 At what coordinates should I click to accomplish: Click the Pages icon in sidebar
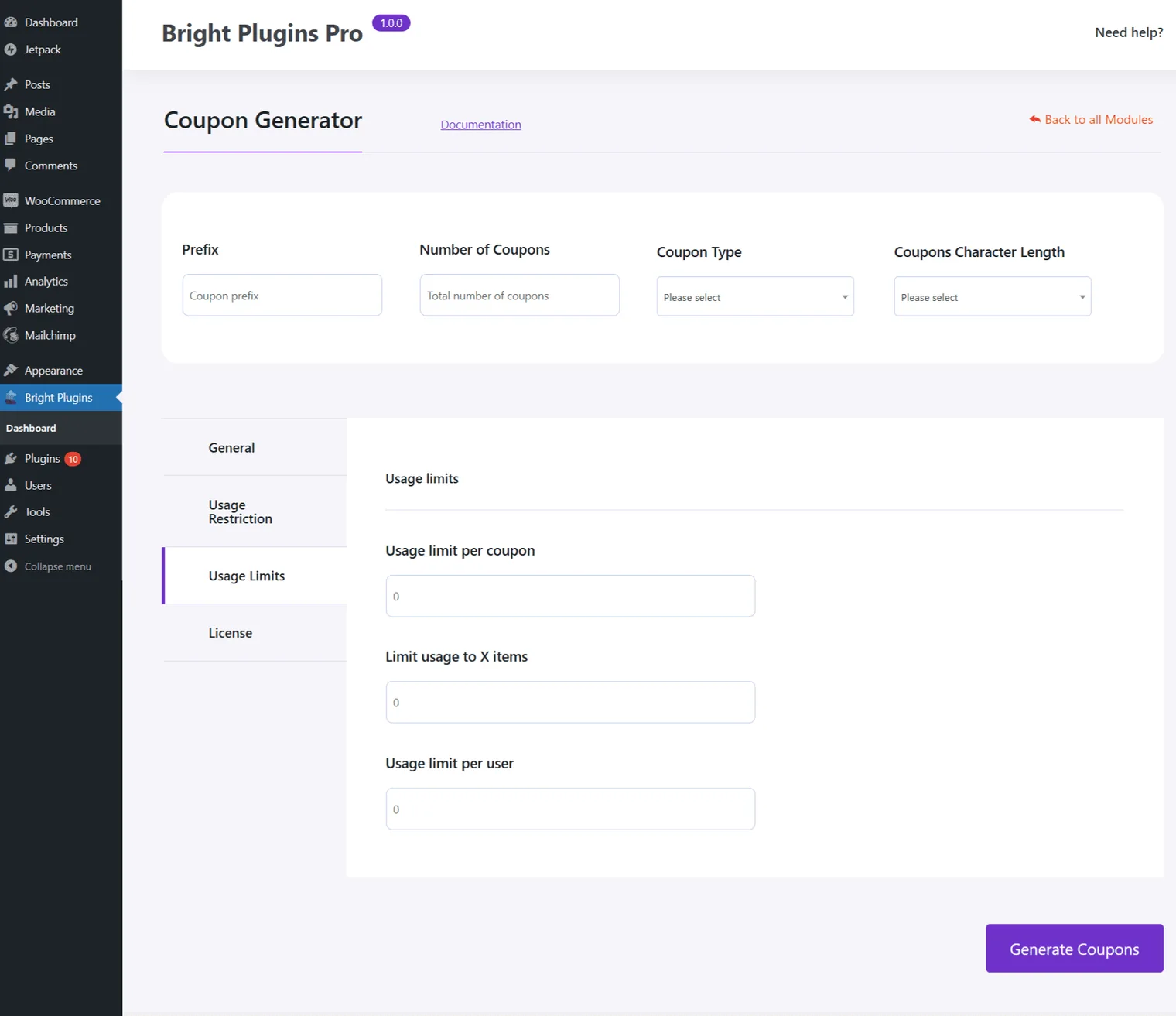pos(11,139)
